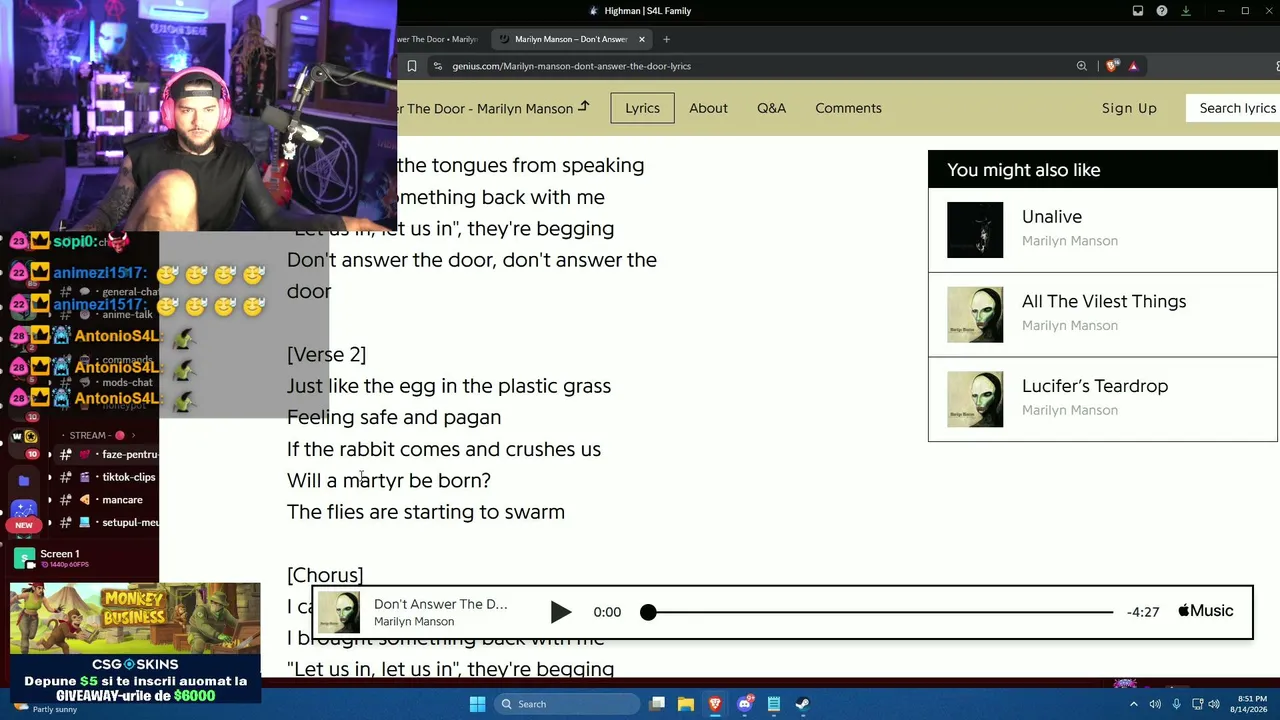Open the tiktok-clips Discord channel
Screen dimensions: 1280x720
(109, 477)
